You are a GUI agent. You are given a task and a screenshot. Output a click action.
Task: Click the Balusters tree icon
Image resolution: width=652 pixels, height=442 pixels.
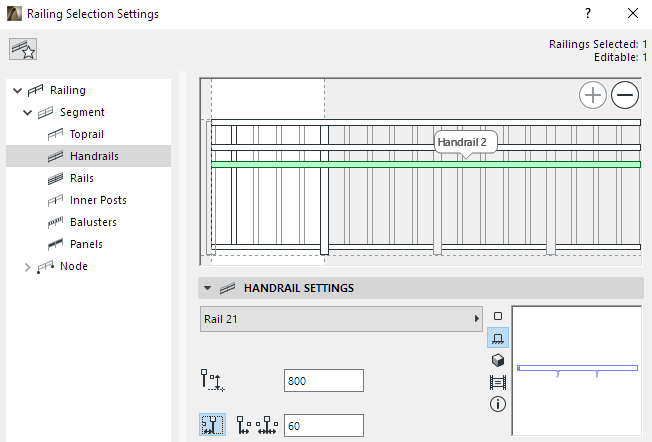click(55, 222)
